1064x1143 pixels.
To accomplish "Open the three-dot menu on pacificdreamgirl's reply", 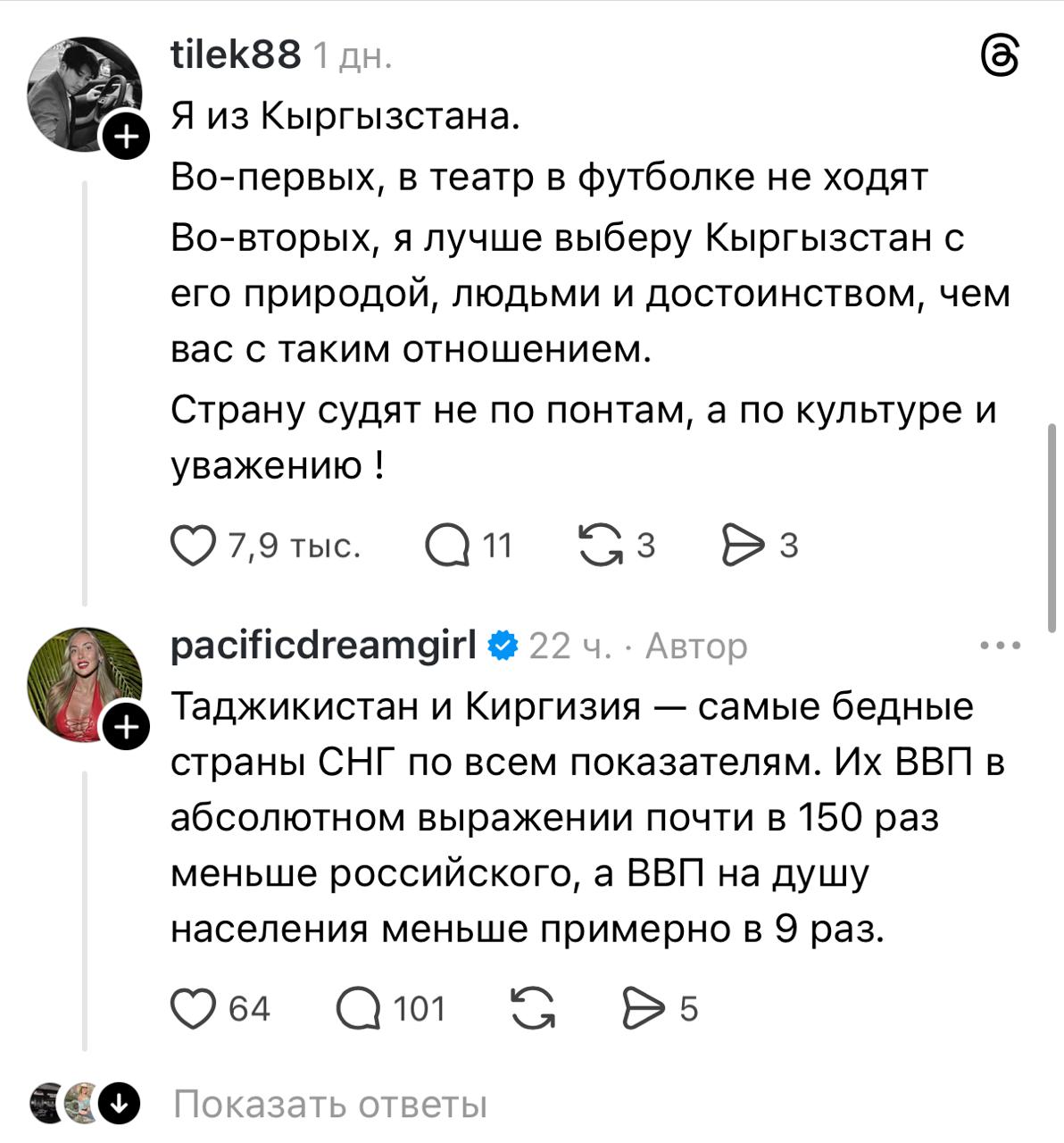I will pyautogui.click(x=1000, y=646).
